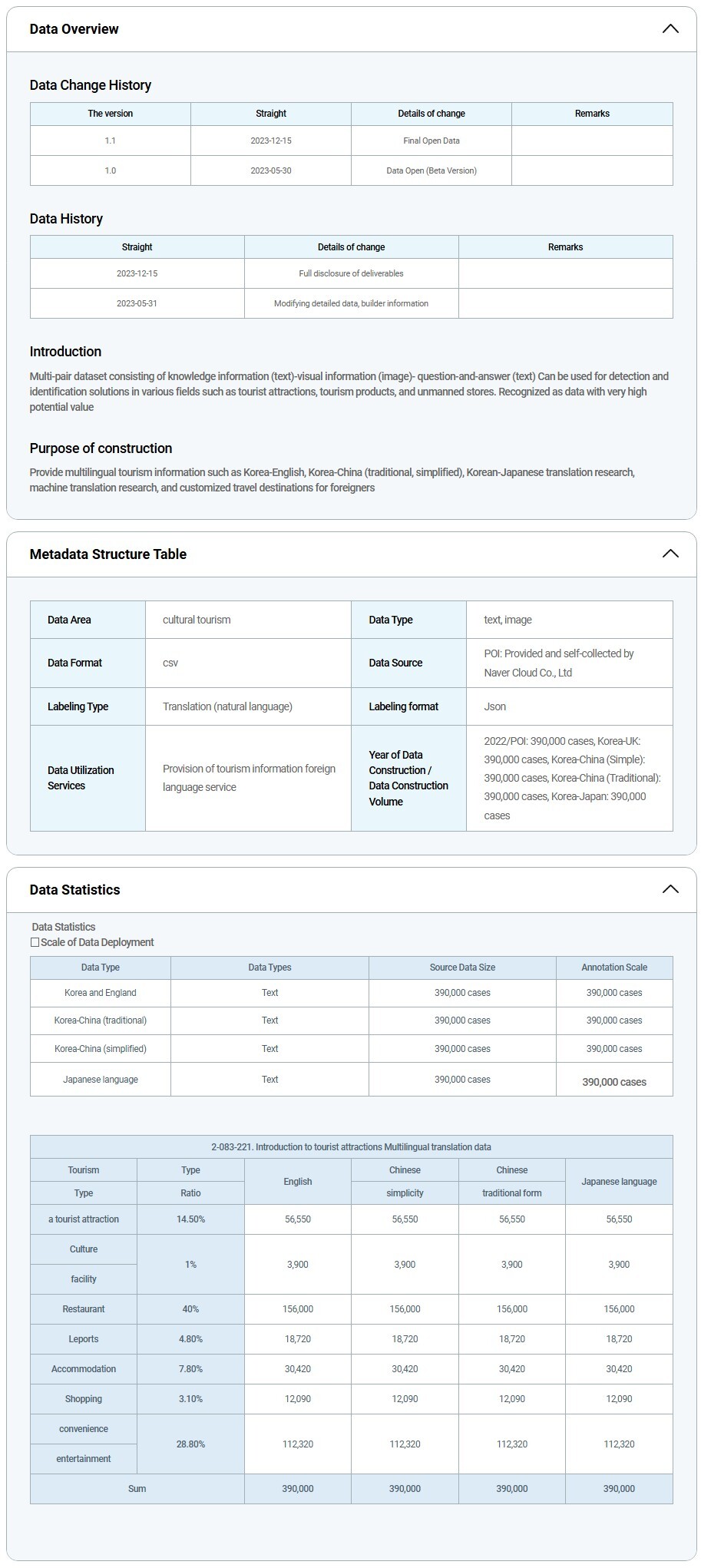Click the 'Labeling format' label cell
Viewport: 701px width, 1568px height.
tap(403, 706)
